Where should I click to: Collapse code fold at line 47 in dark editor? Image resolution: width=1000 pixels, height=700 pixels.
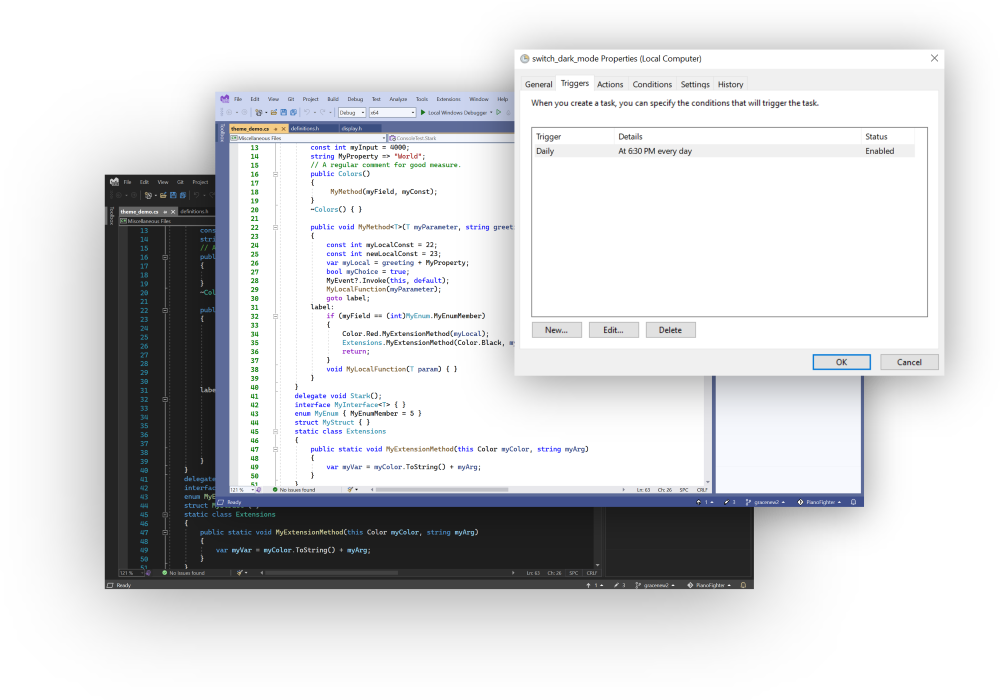pyautogui.click(x=165, y=532)
